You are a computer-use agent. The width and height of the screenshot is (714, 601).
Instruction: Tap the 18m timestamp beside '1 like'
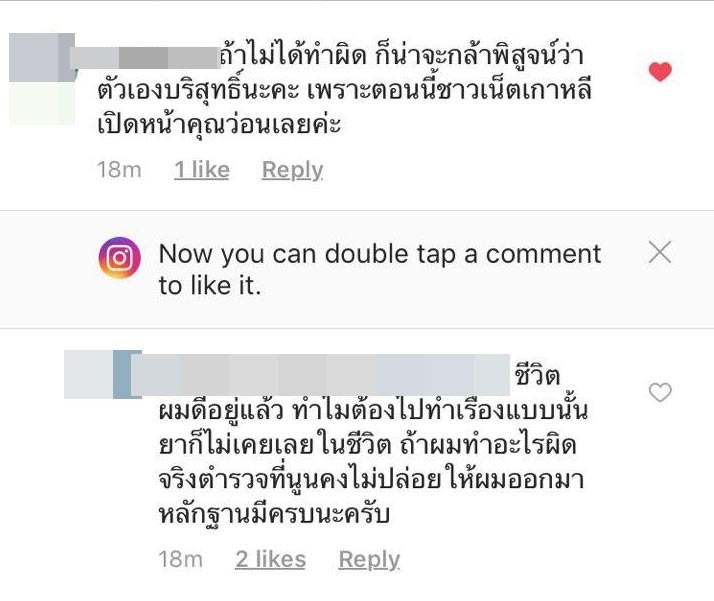point(119,170)
